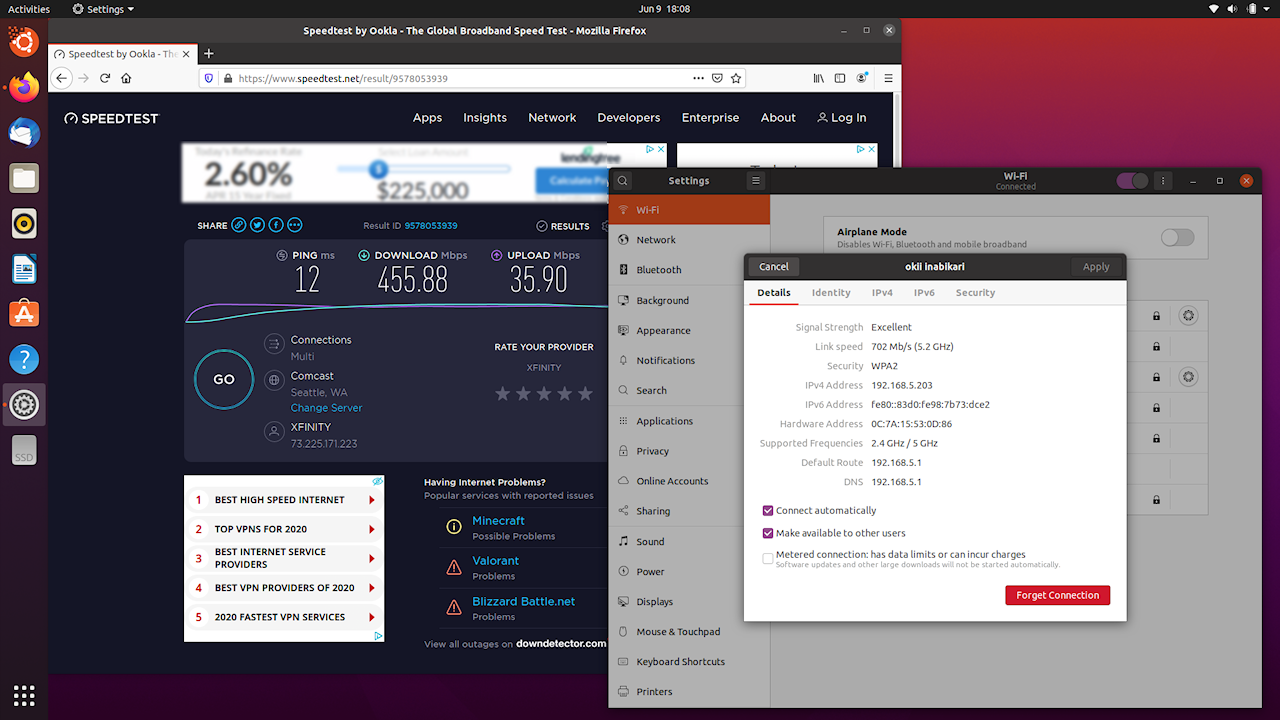This screenshot has height=720, width=1280.
Task: Enable the Airplane Mode switch
Action: pos(1178,237)
